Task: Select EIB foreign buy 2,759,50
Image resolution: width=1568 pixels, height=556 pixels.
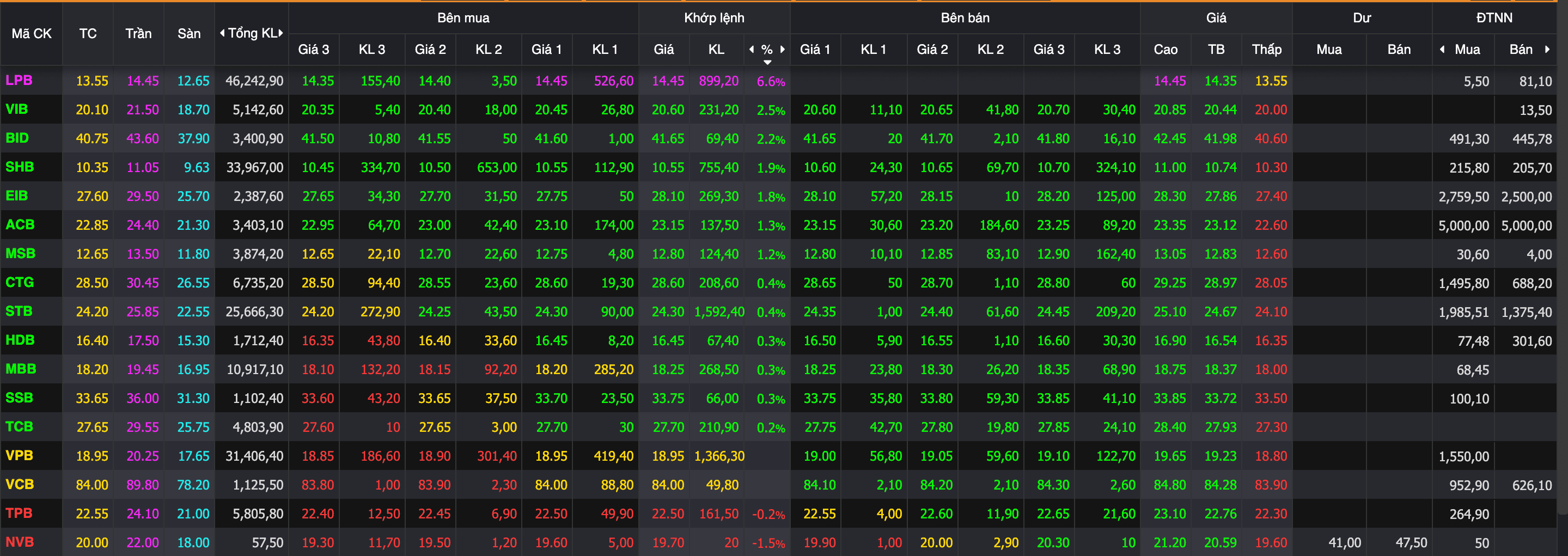Action: point(1464,197)
